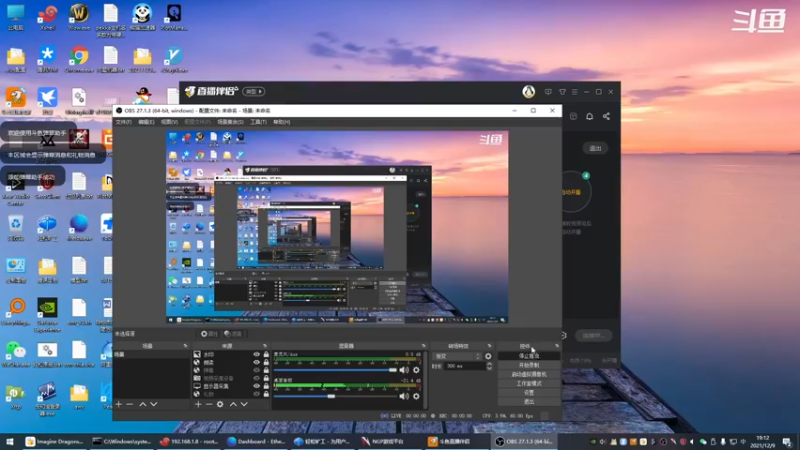Viewport: 800px width, 450px height.
Task: Toggle lock on the last source row
Action: click(x=266, y=394)
